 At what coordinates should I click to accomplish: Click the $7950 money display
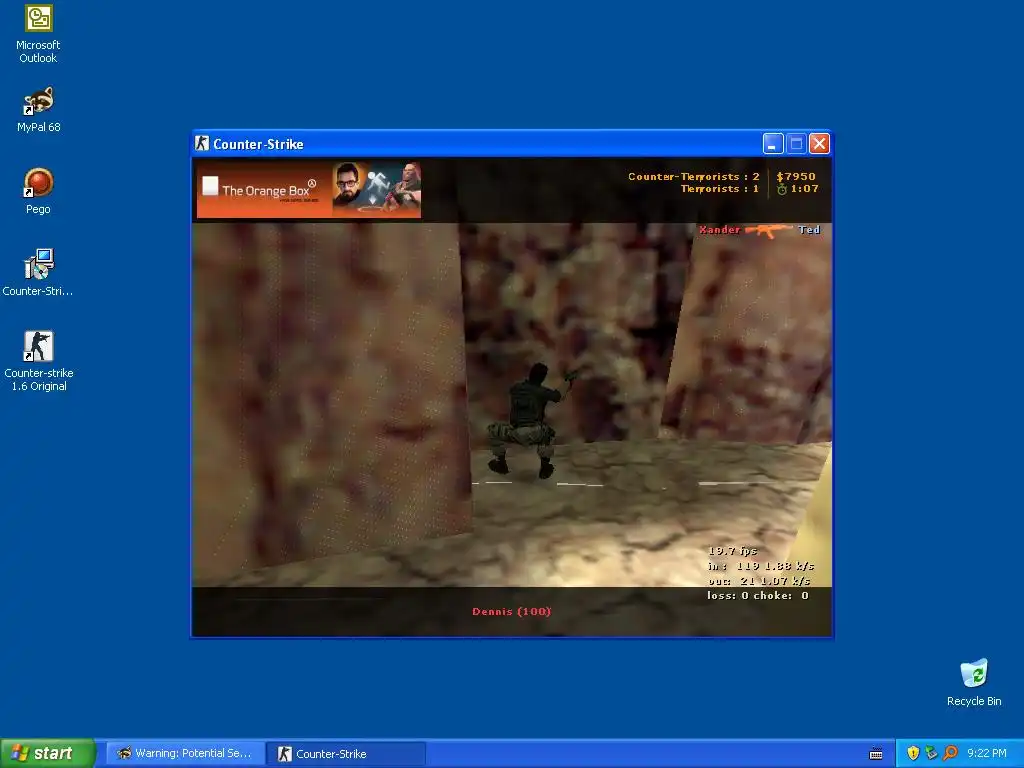click(795, 176)
